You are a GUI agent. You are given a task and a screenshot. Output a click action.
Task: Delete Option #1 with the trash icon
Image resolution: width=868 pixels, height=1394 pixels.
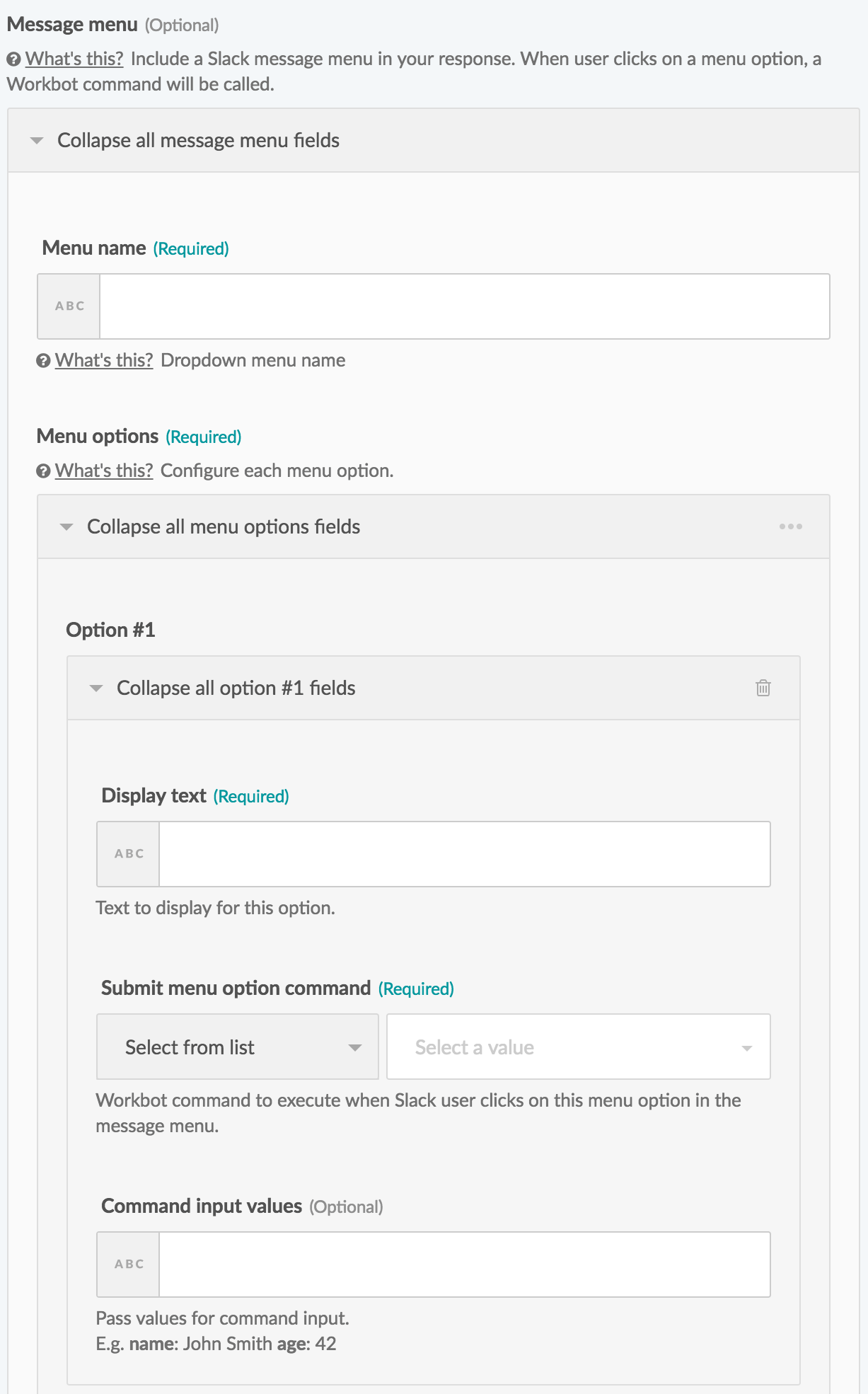(763, 688)
